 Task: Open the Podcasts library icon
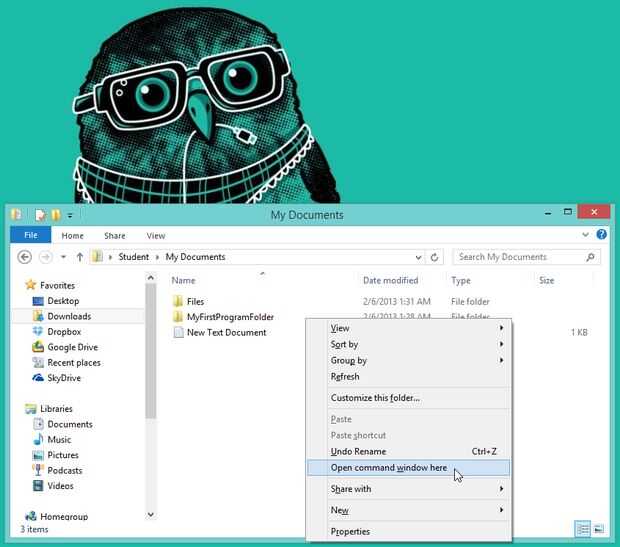pos(38,470)
